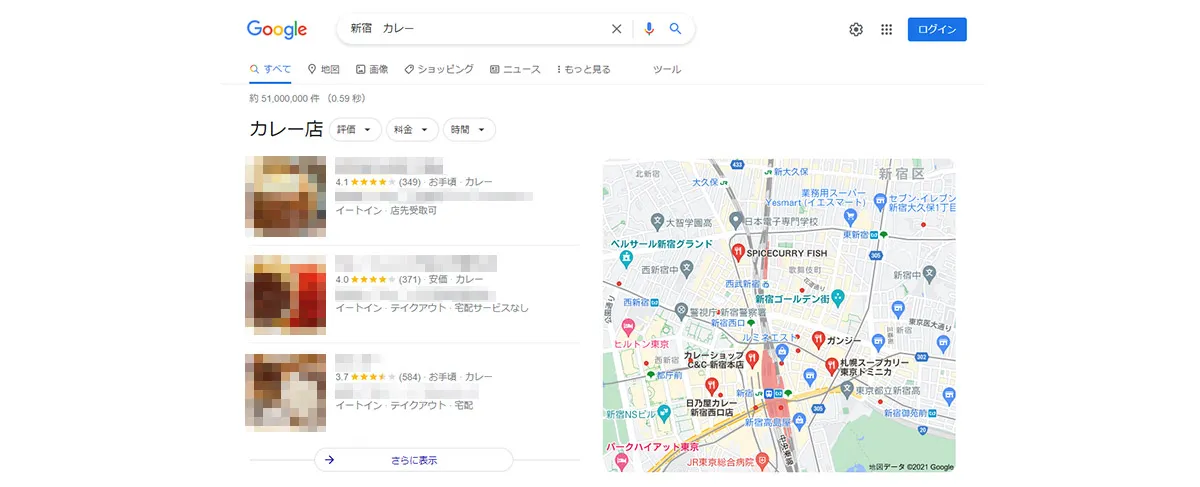Click the 大智学園高 school marker
The image size is (1200, 487).
(x=656, y=220)
